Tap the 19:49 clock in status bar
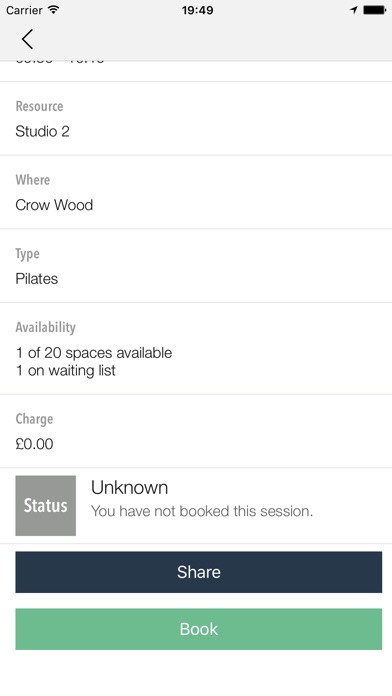Viewport: 392px width, 696px height. point(198,10)
